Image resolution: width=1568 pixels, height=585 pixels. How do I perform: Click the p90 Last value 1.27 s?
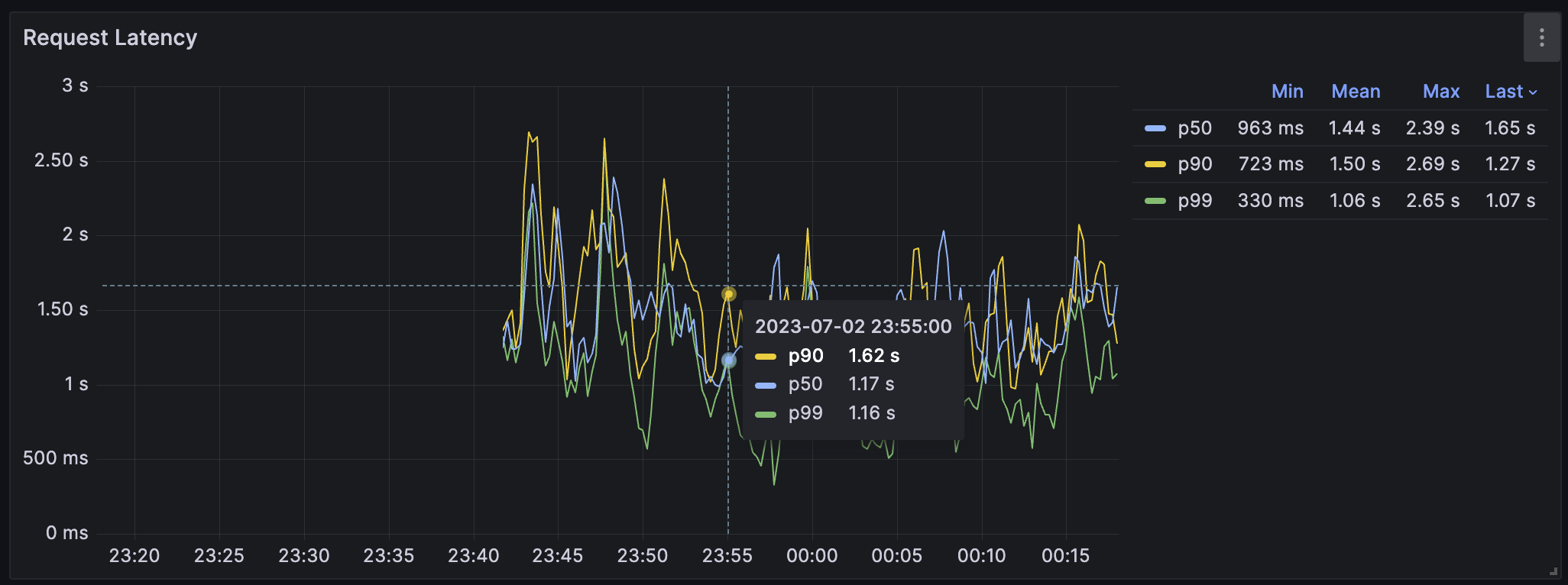click(x=1510, y=164)
